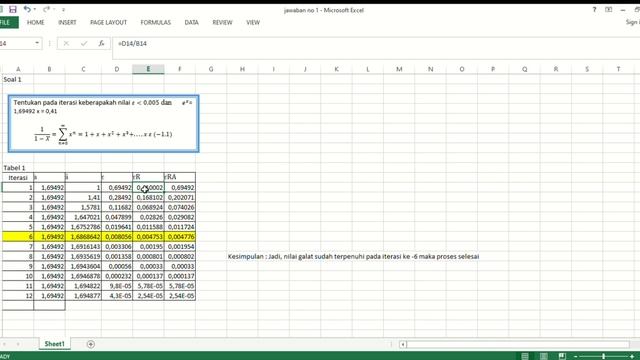
Task: Zoom out with the minus button
Action: click(576, 356)
